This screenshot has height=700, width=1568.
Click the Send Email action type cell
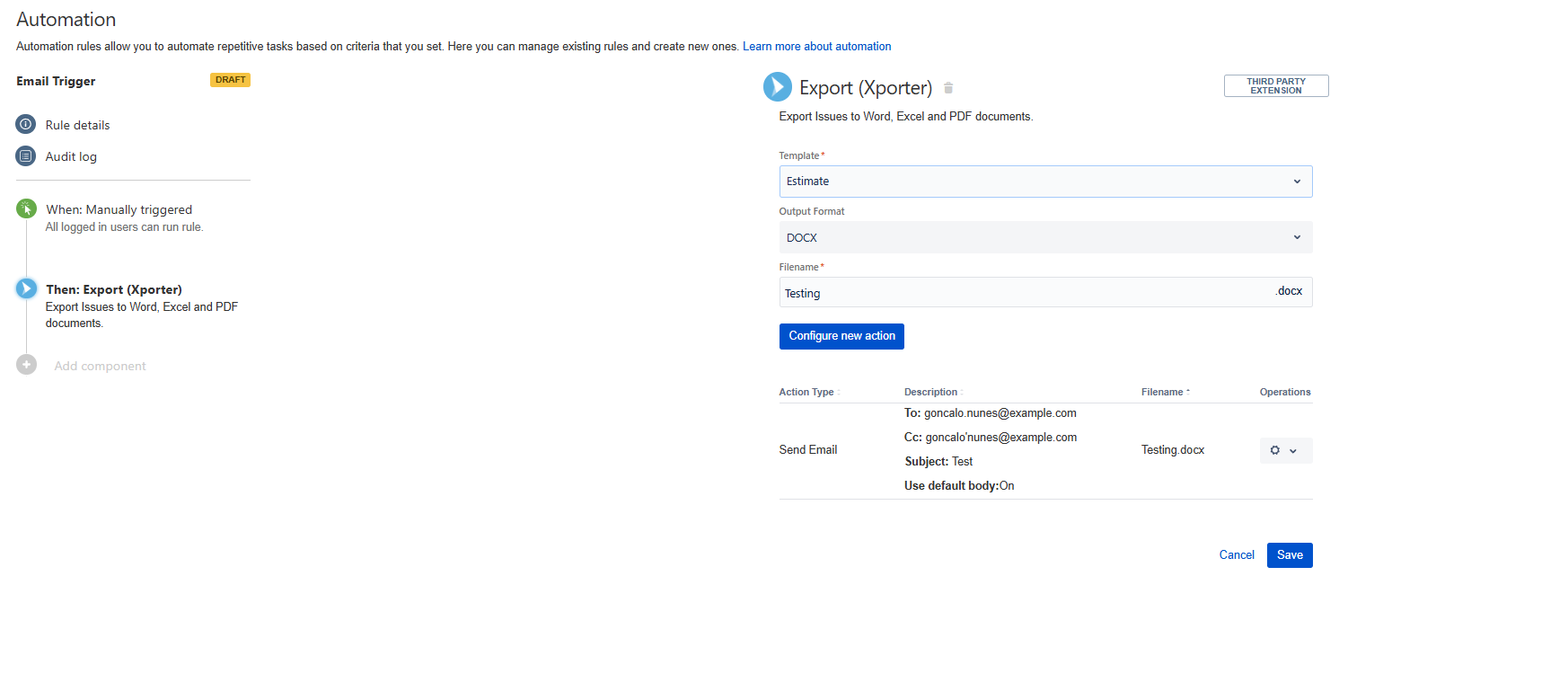click(x=808, y=450)
